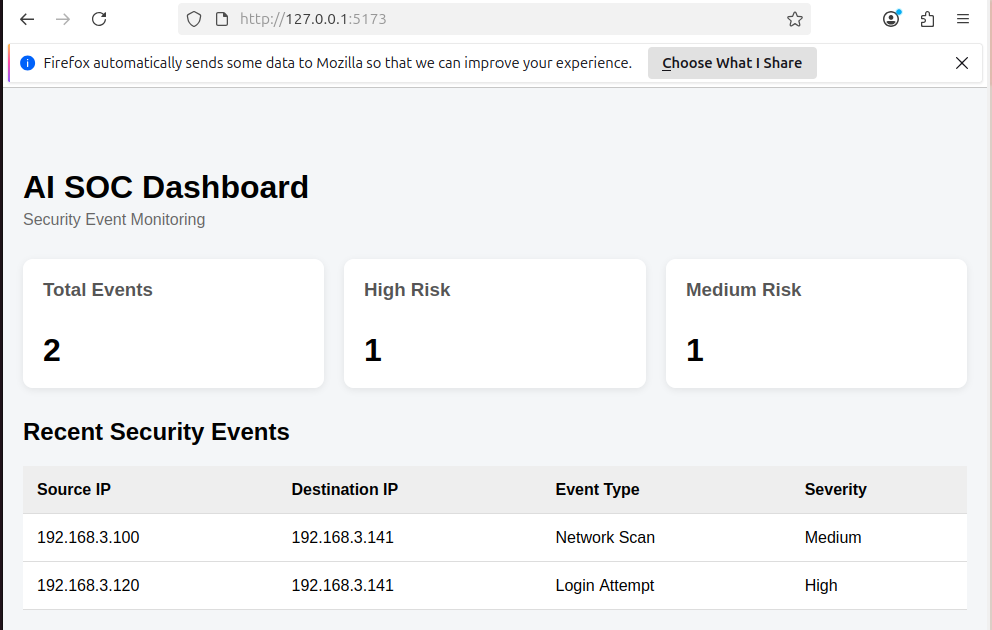
Task: Click the Destination IP column header
Action: coord(344,490)
